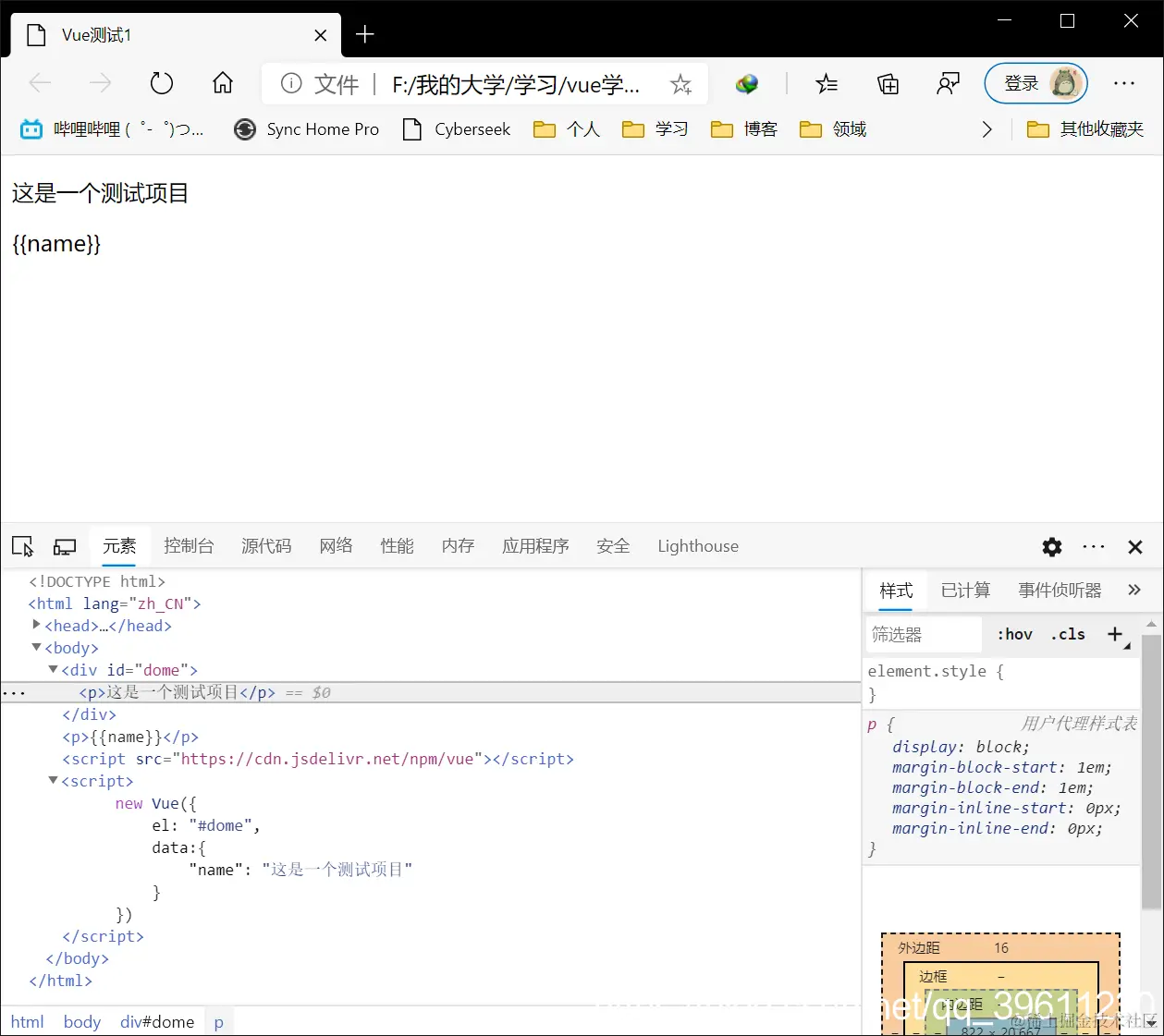This screenshot has height=1036, width=1164.
Task: Collapse the div id="dome" node
Action: [x=53, y=669]
